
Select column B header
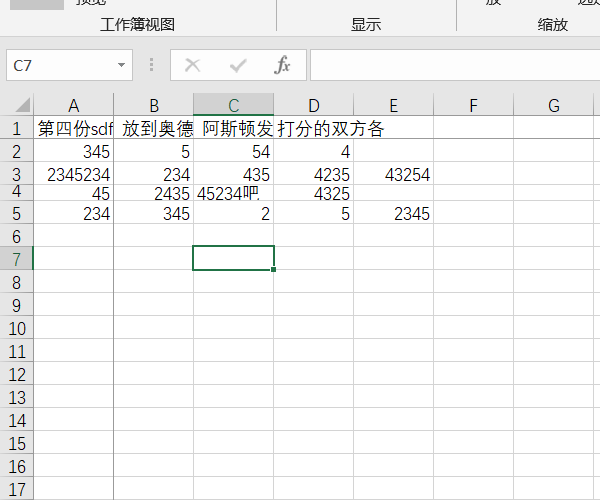point(153,105)
